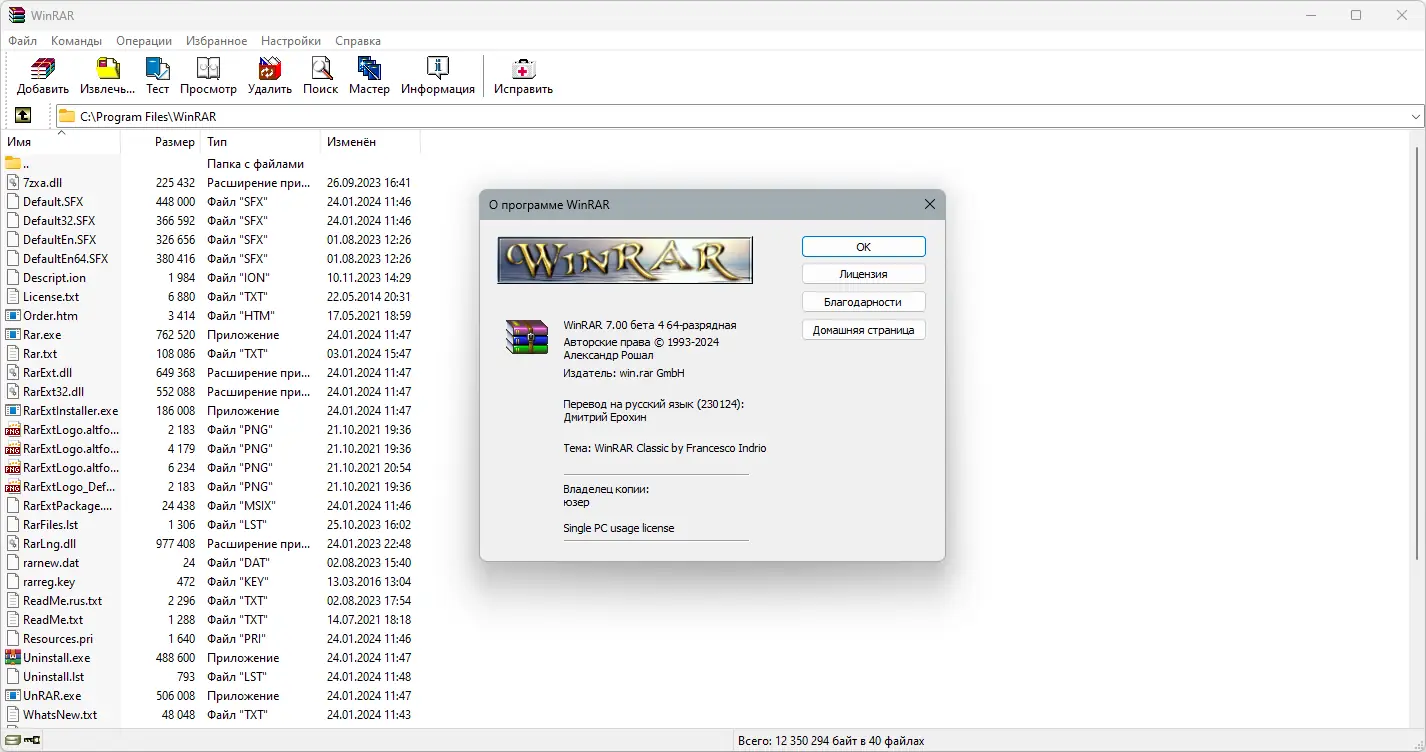Select the RarExtPackage... MSIX file name
Viewport: 1426px width, 752px height.
[x=68, y=506]
